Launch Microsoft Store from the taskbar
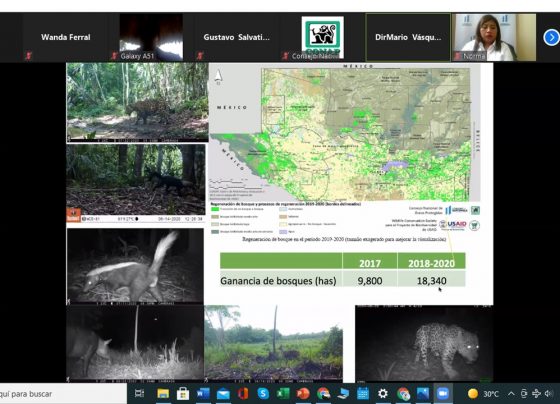 tap(183, 394)
